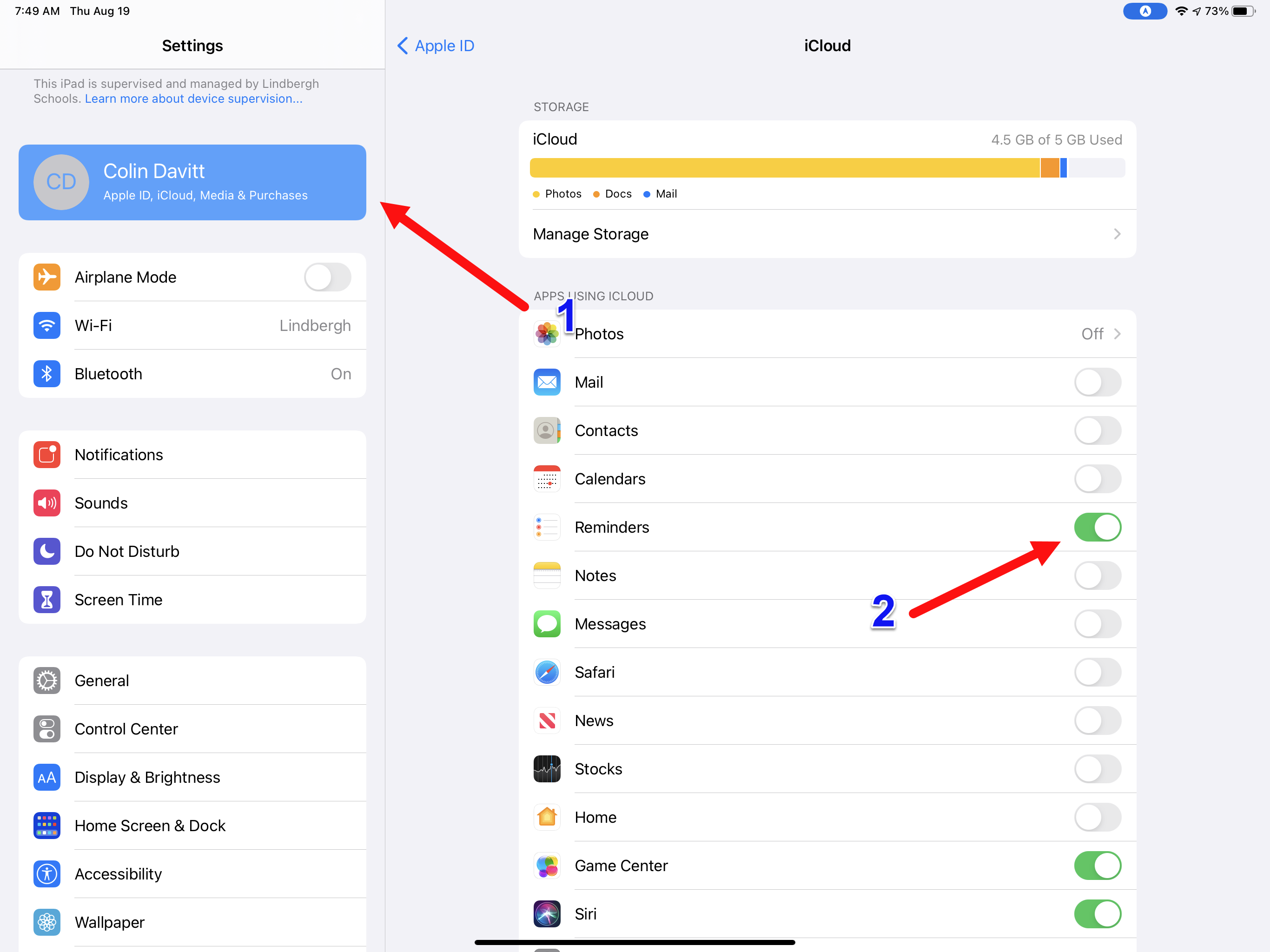Tap the battery indicator in status bar
This screenshot has width=1270, height=952.
point(1243,11)
